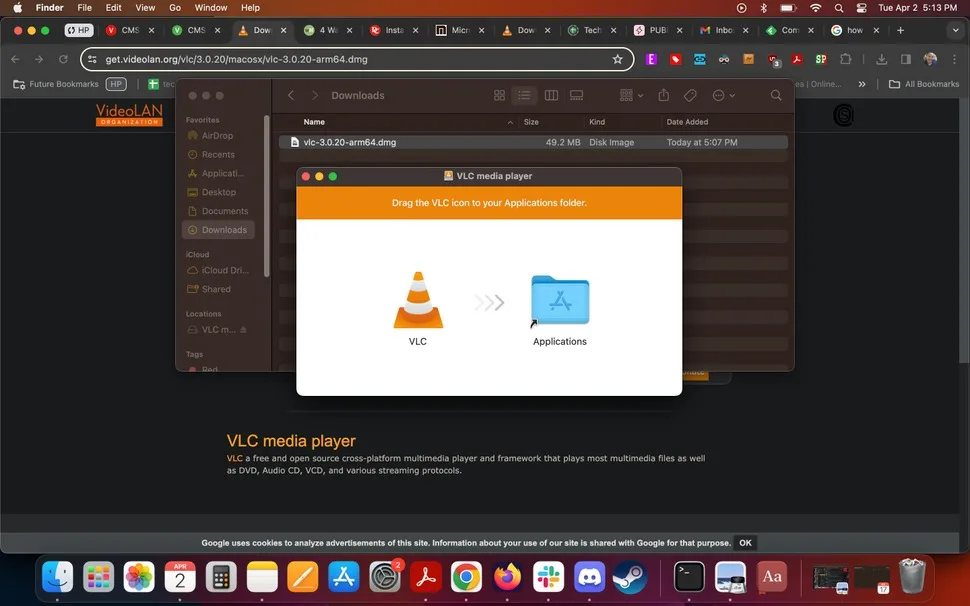
Task: Open Firefox from the Dock
Action: [507, 577]
